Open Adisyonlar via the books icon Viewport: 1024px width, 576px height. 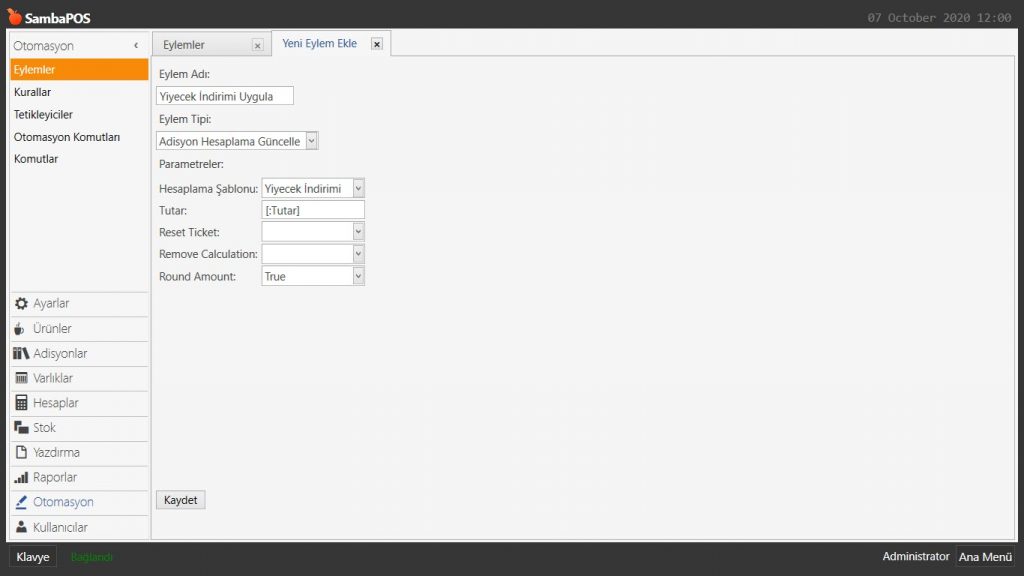21,354
